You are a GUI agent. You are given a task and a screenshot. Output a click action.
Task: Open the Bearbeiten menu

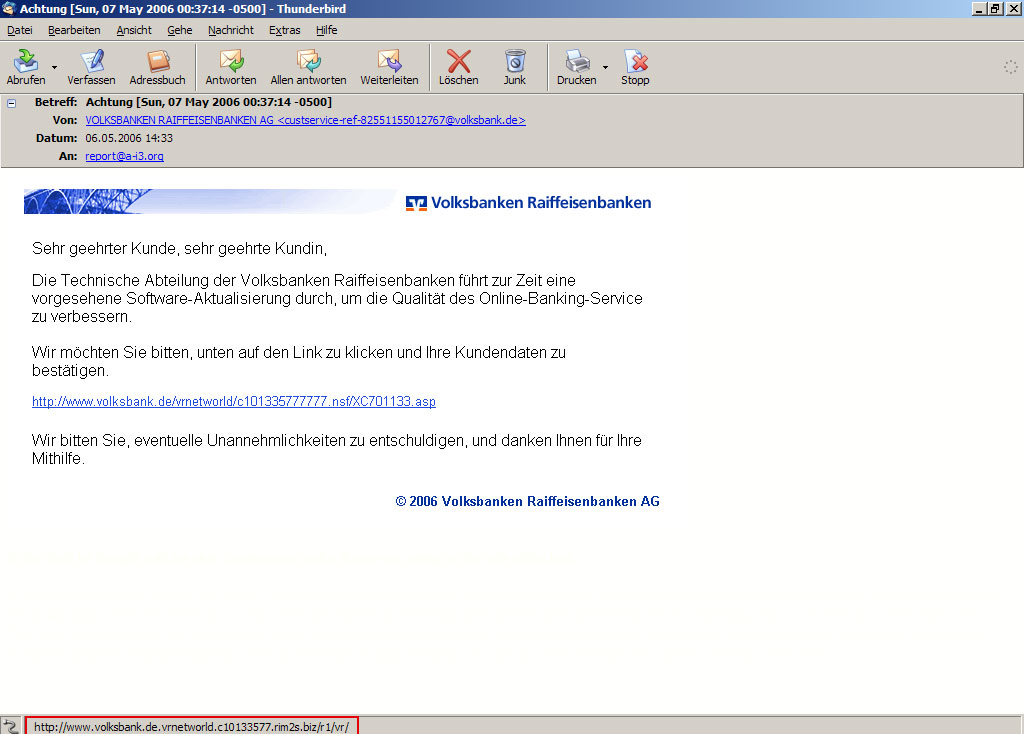74,30
